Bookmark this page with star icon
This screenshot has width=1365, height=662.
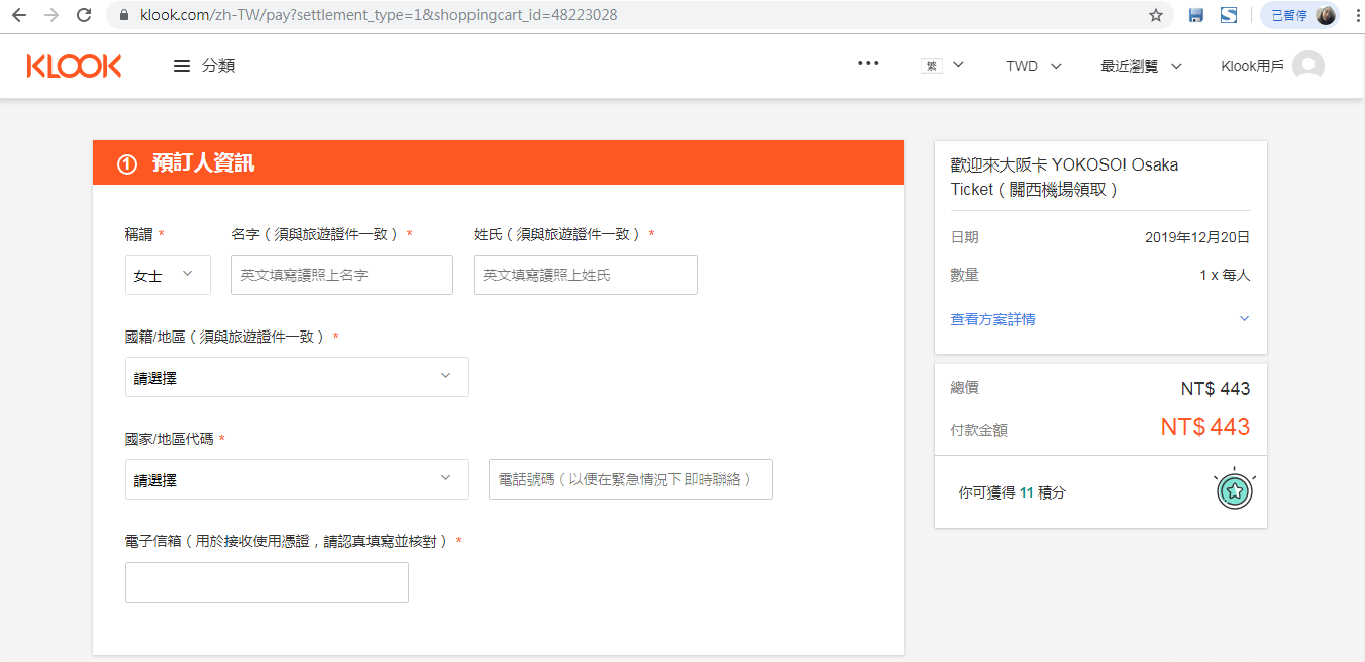[1156, 15]
